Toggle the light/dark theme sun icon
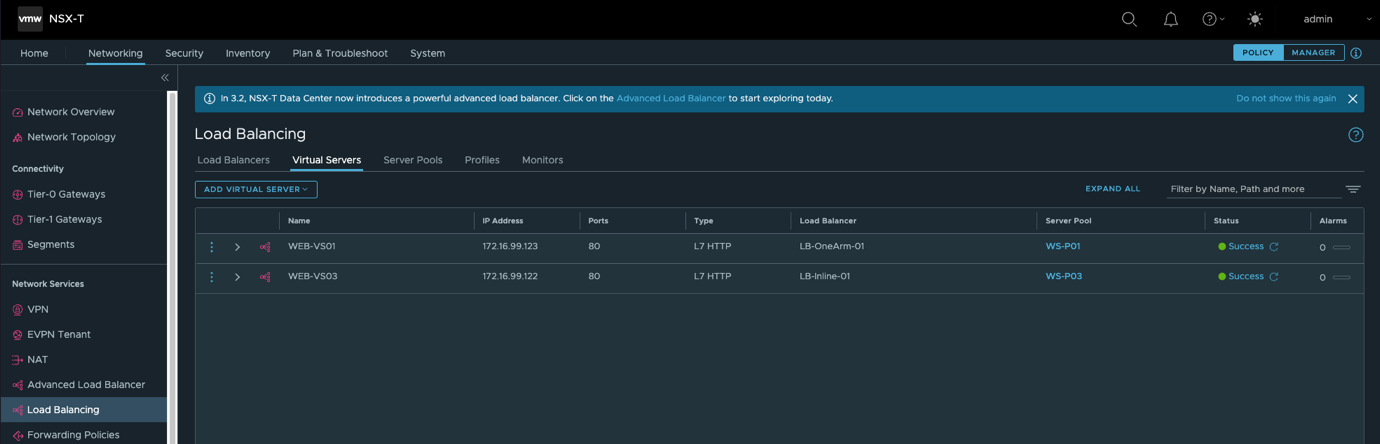 (1255, 19)
